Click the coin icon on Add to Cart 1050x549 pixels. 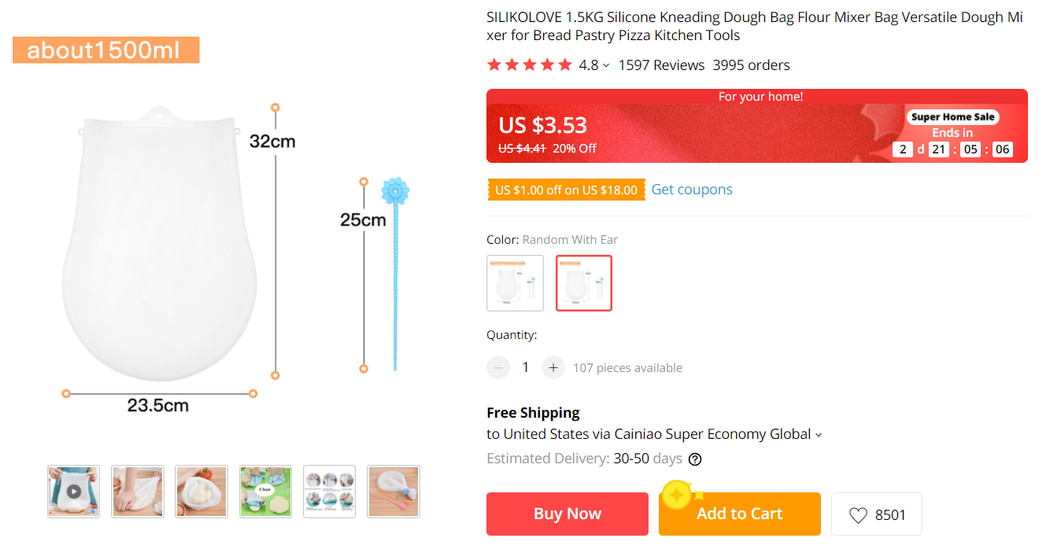[677, 494]
